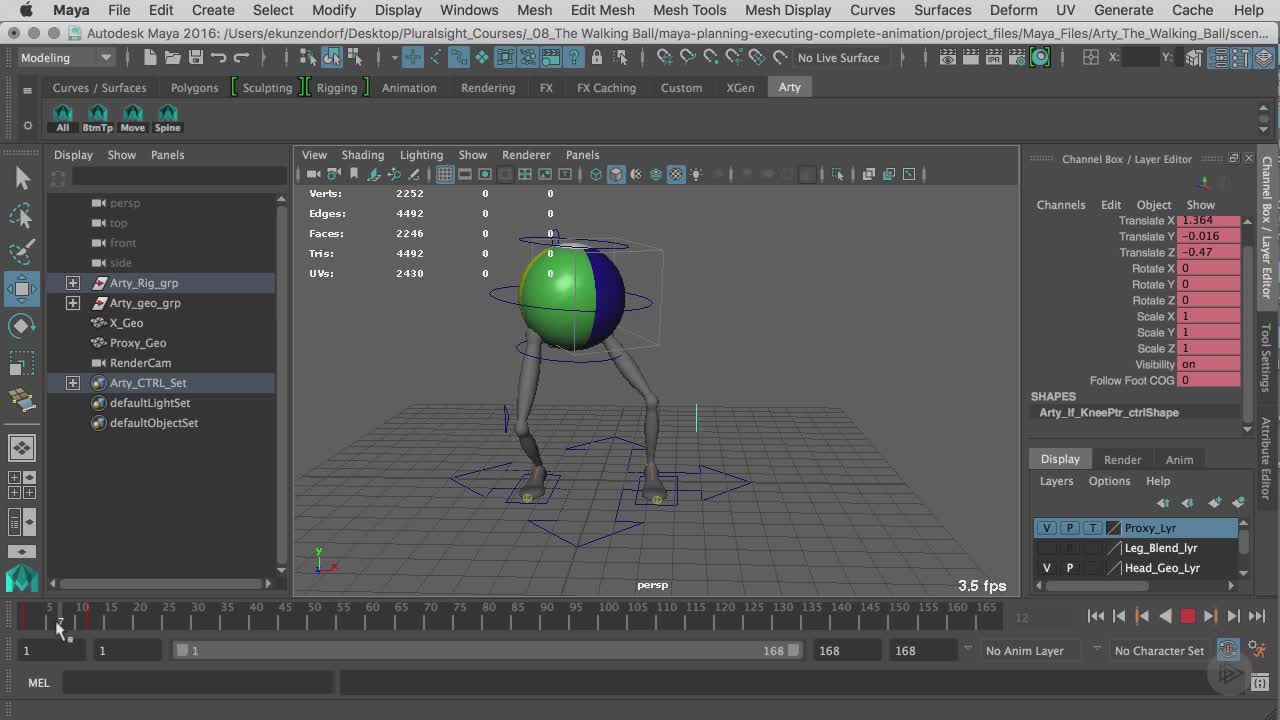Toggle use all lights bulb icon
Image resolution: width=1280 pixels, height=720 pixels.
[696, 174]
